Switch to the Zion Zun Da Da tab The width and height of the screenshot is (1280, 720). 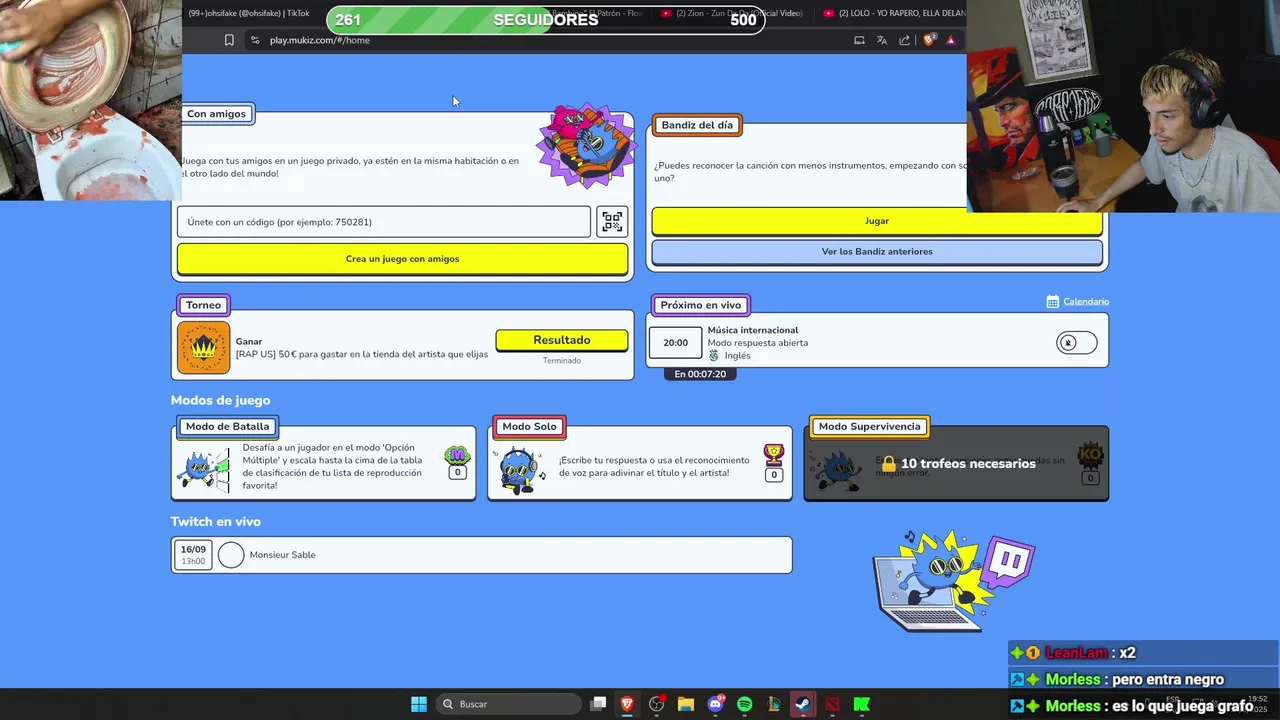(x=732, y=13)
